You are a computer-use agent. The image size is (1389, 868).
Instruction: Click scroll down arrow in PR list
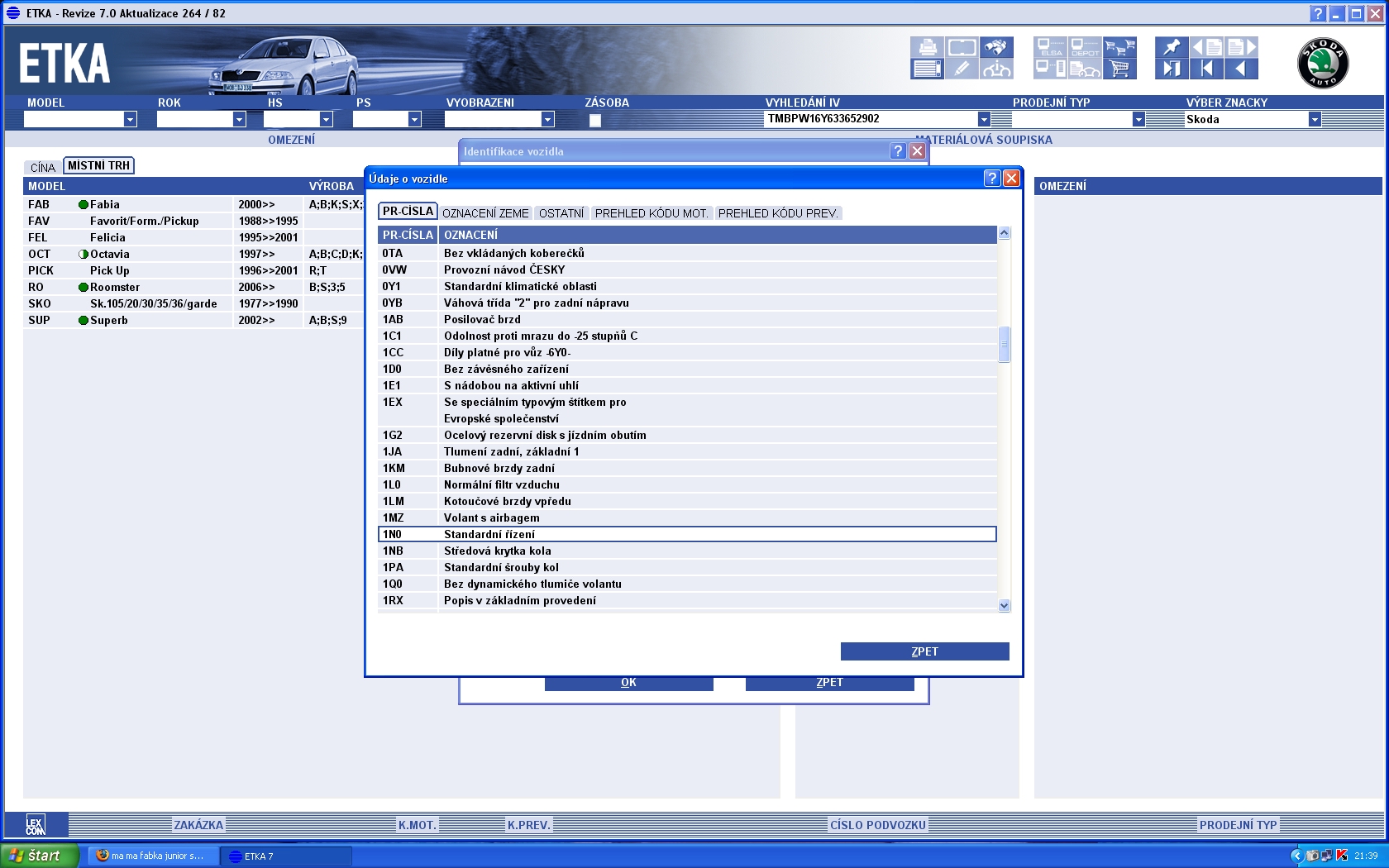coord(1004,605)
